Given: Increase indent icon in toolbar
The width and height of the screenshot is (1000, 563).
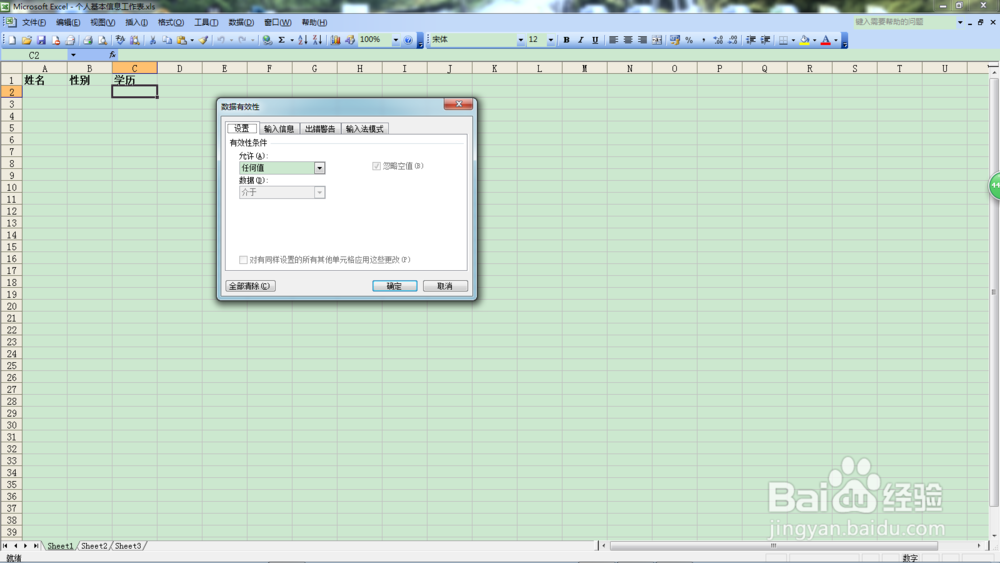Looking at the screenshot, I should 766,40.
